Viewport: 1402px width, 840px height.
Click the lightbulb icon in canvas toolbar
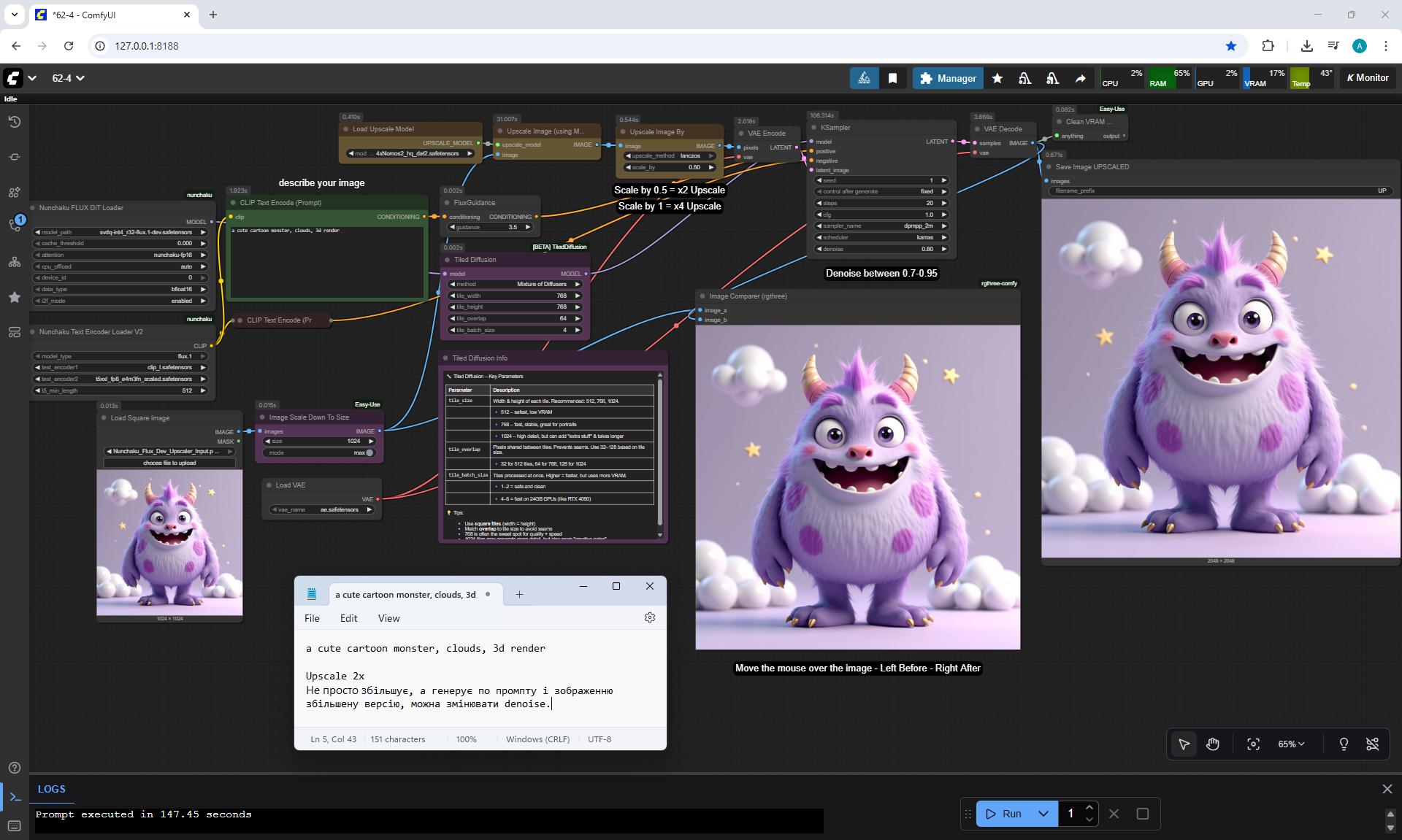(x=1344, y=744)
